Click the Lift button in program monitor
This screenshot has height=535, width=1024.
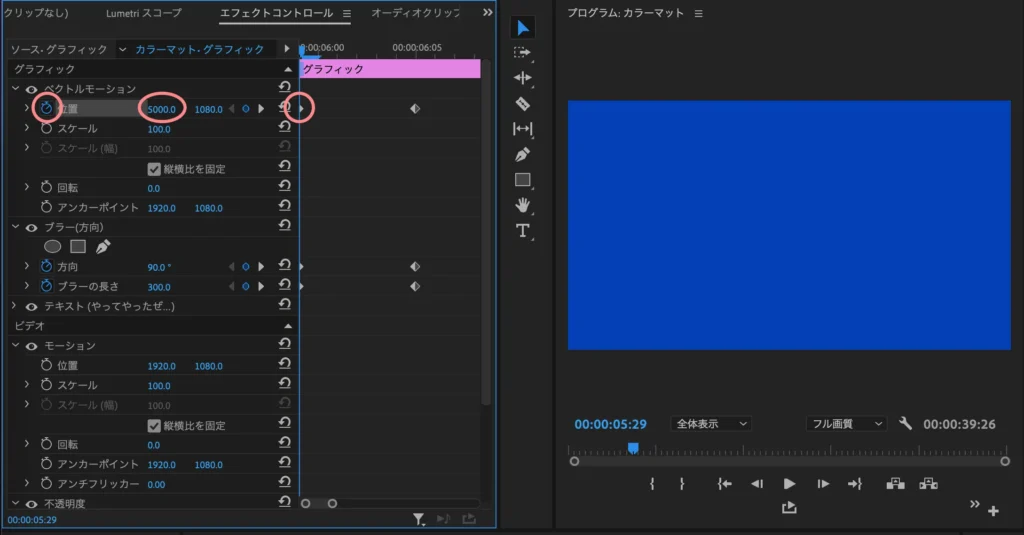coord(895,483)
